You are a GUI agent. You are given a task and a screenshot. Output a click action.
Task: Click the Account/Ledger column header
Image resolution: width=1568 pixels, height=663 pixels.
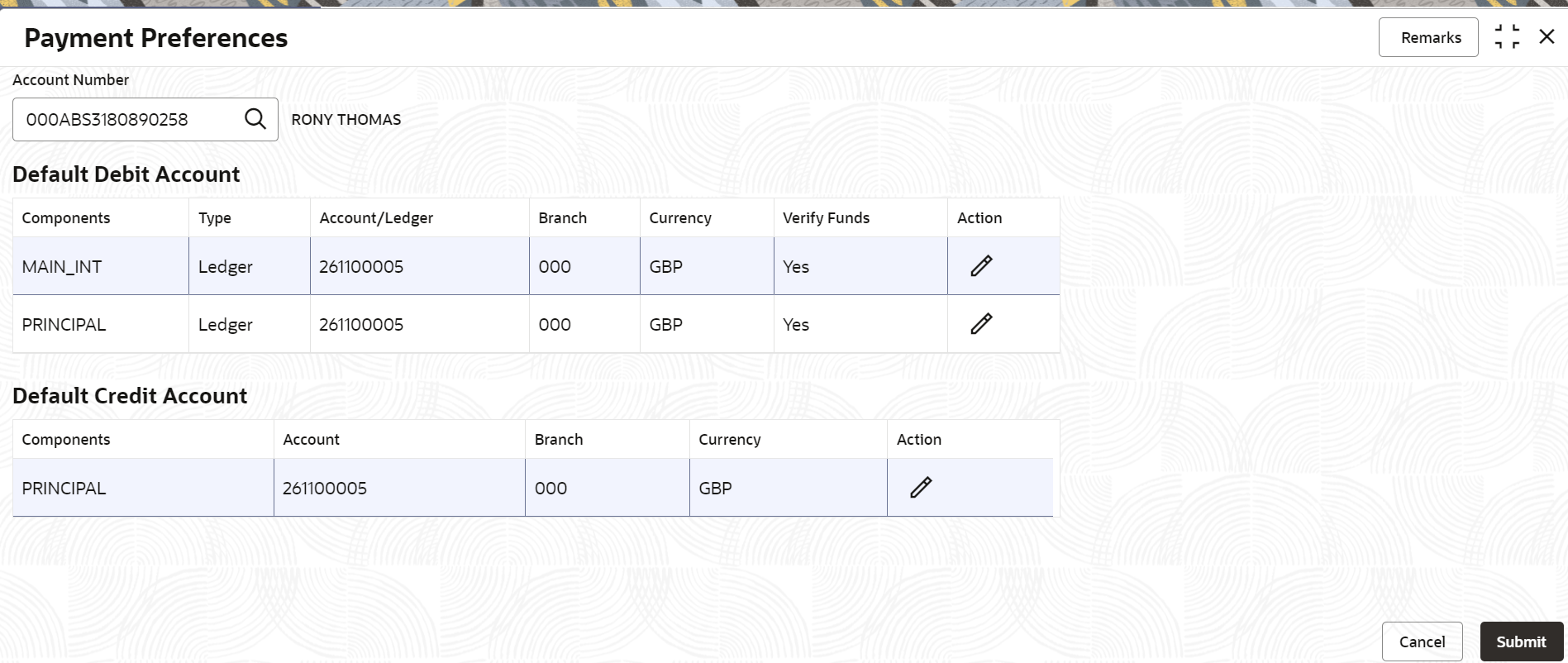click(376, 218)
